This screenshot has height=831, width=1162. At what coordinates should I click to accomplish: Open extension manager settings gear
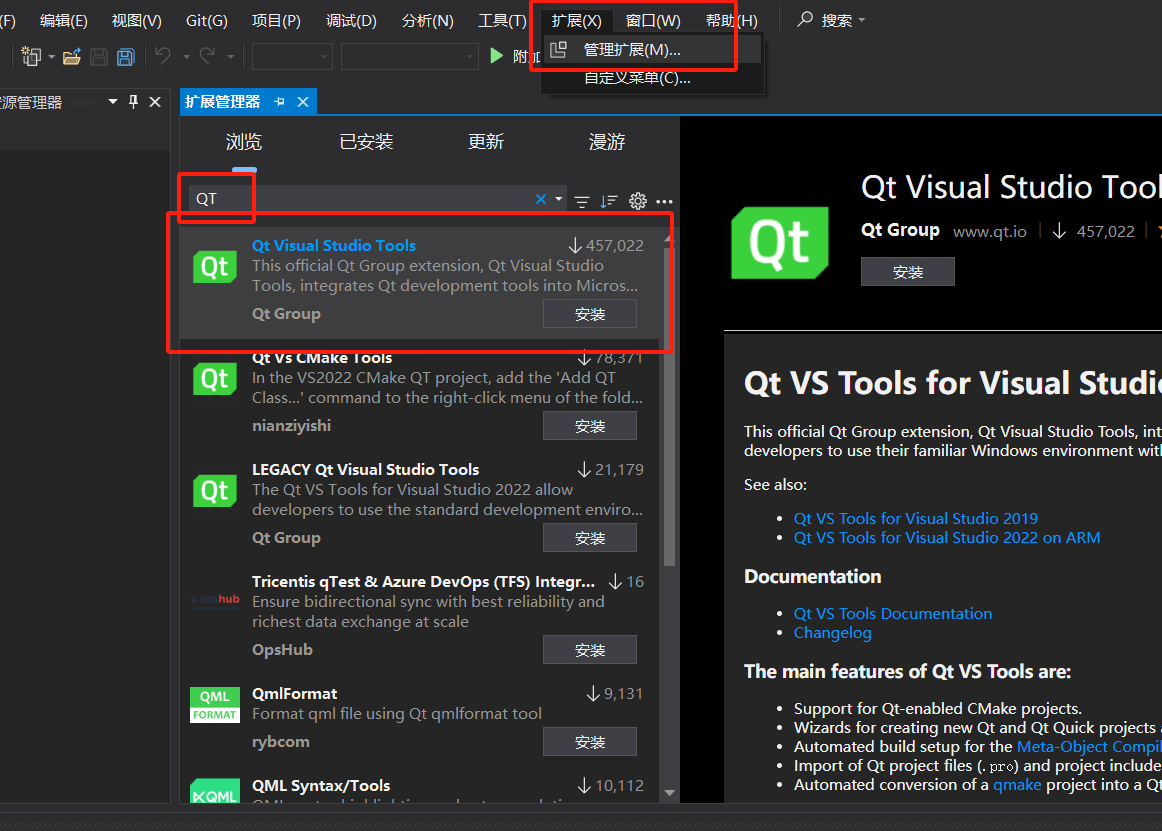pyautogui.click(x=637, y=201)
